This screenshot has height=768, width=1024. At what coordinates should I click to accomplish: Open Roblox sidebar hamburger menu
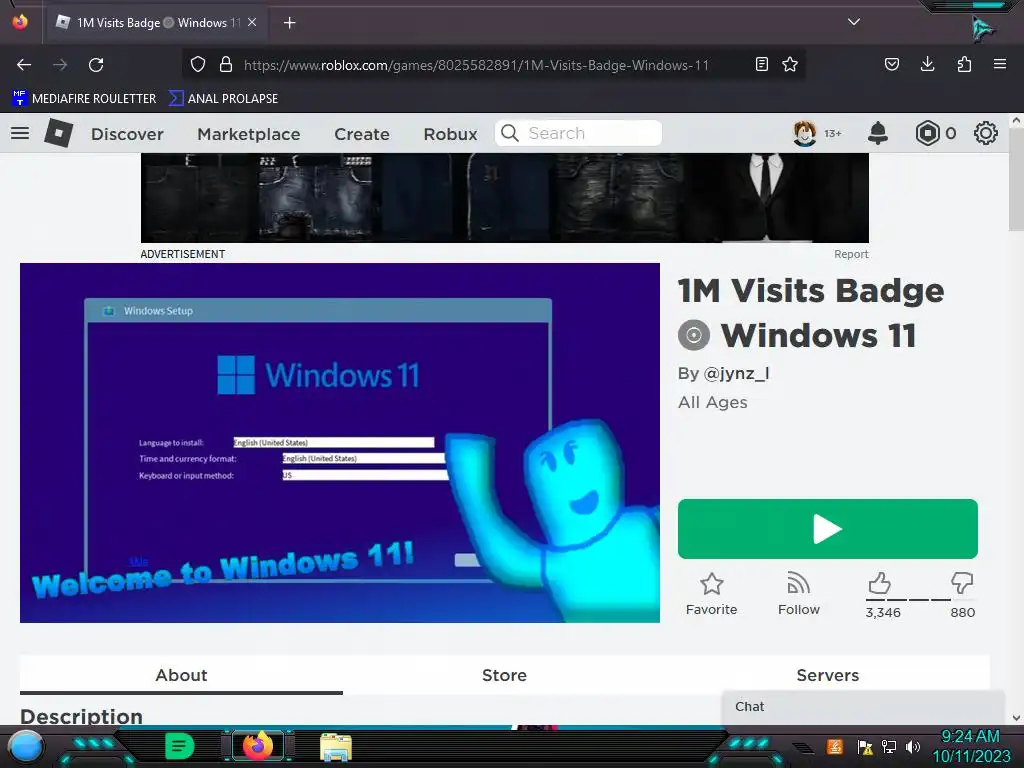20,133
